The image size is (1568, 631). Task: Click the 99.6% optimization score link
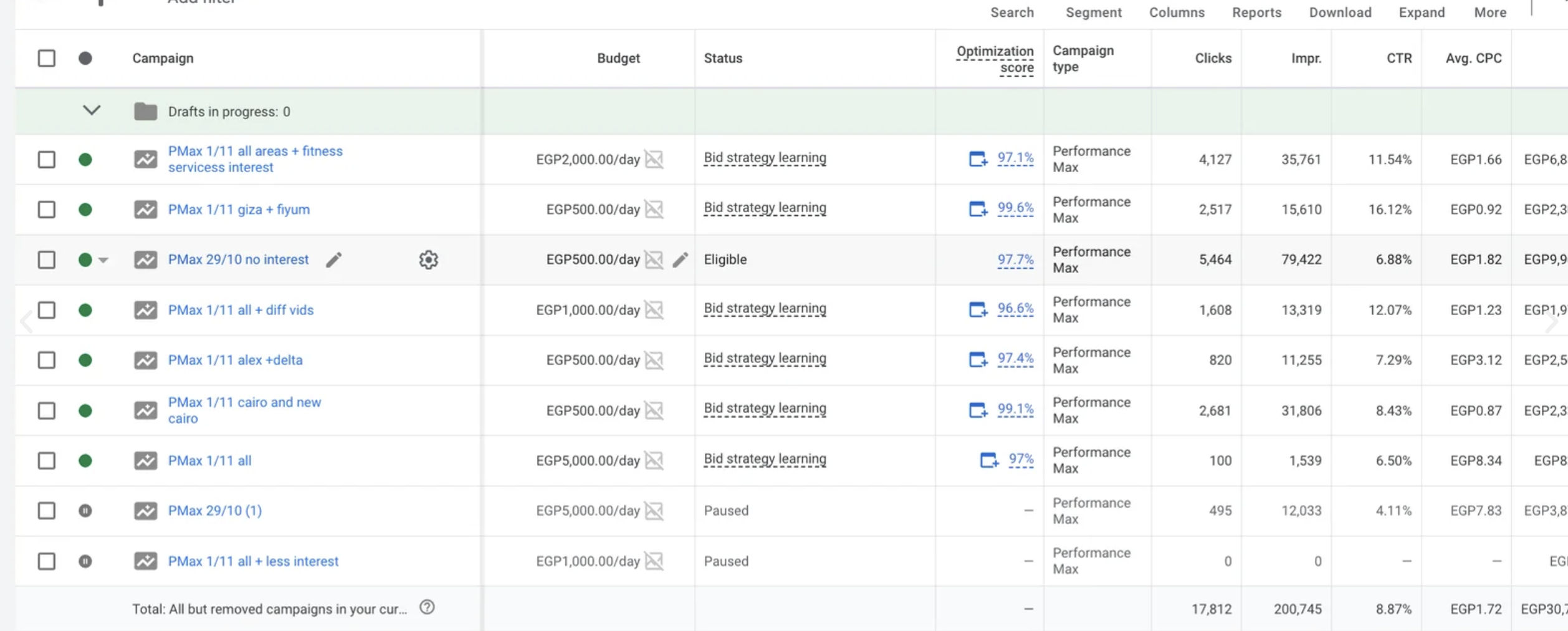pyautogui.click(x=1015, y=208)
